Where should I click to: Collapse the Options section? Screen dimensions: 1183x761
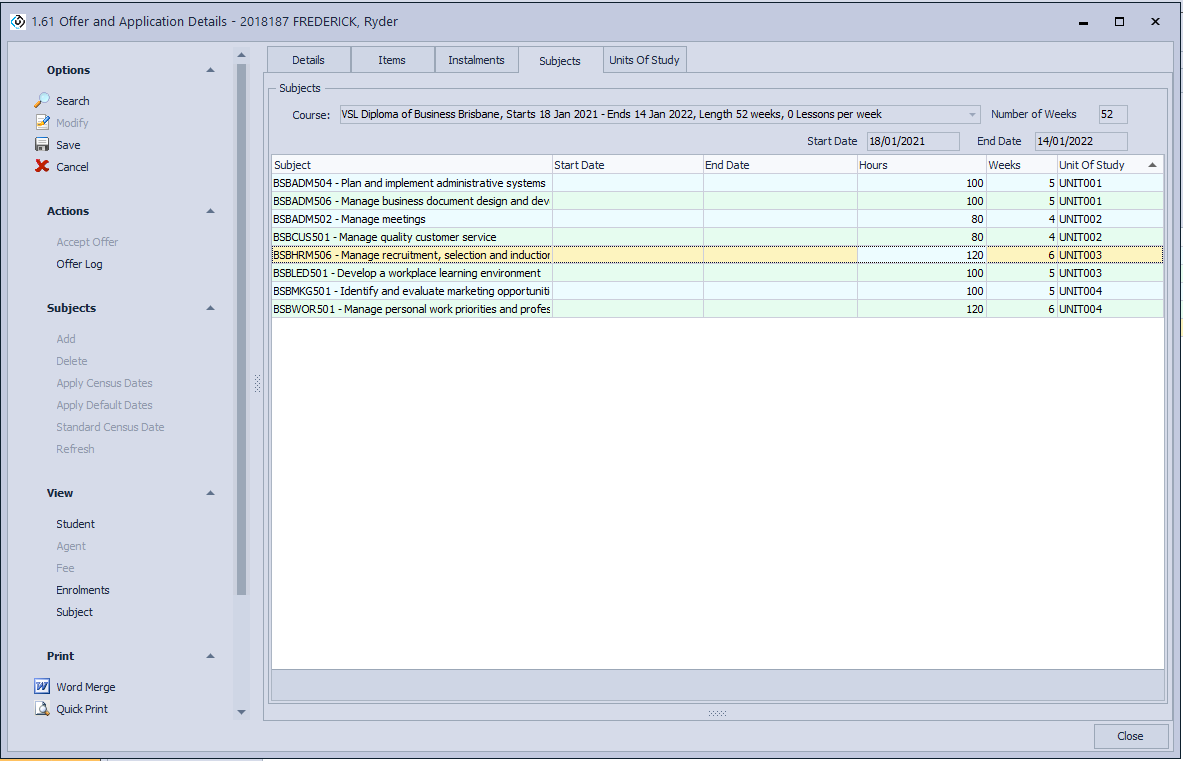pyautogui.click(x=210, y=70)
